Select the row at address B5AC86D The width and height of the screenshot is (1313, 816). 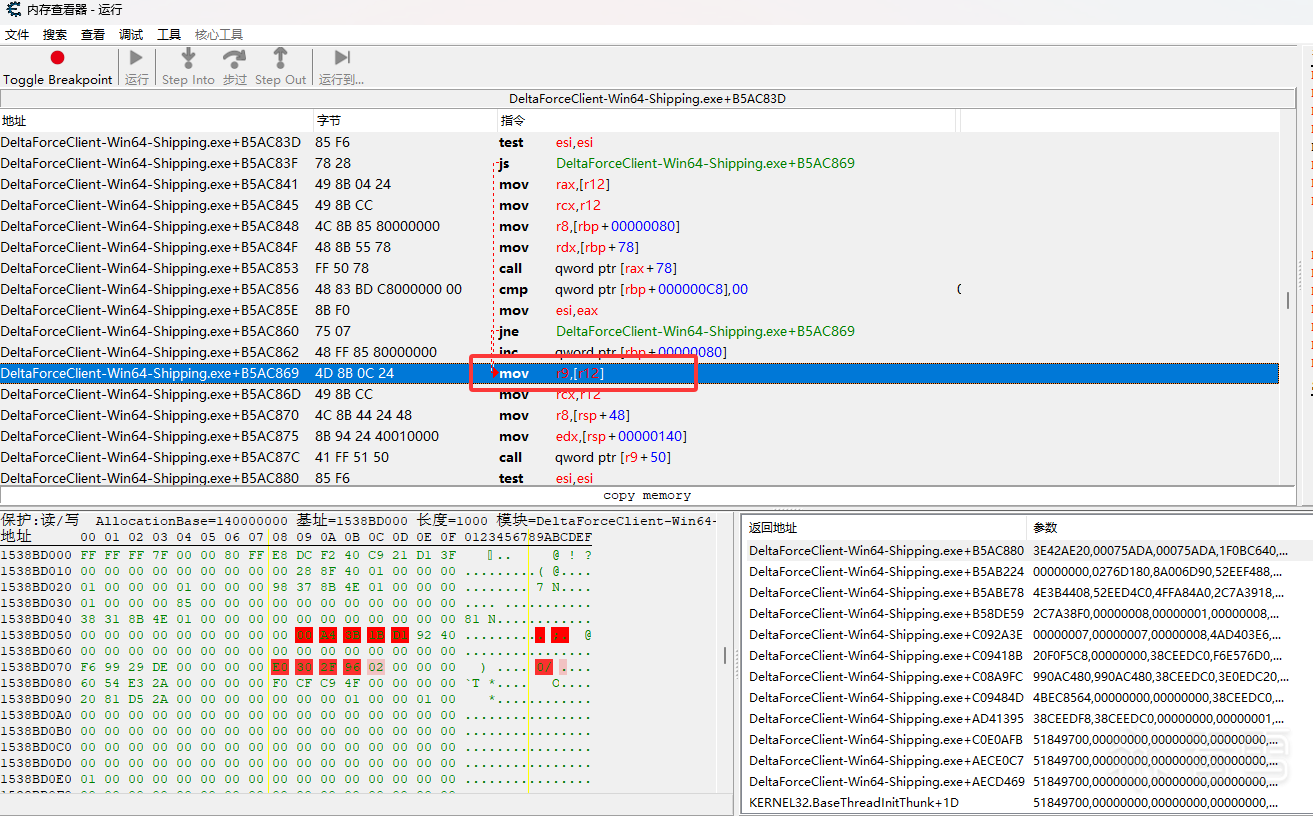639,394
